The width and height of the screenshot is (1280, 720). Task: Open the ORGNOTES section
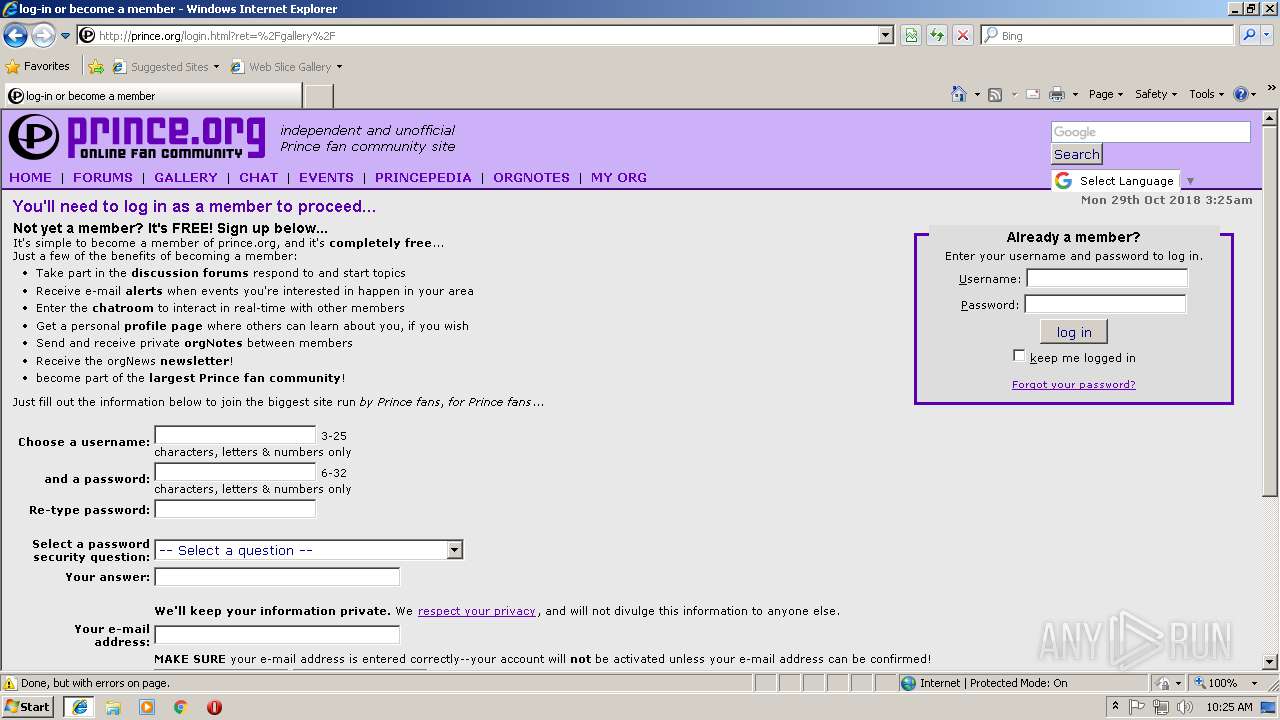(x=531, y=177)
